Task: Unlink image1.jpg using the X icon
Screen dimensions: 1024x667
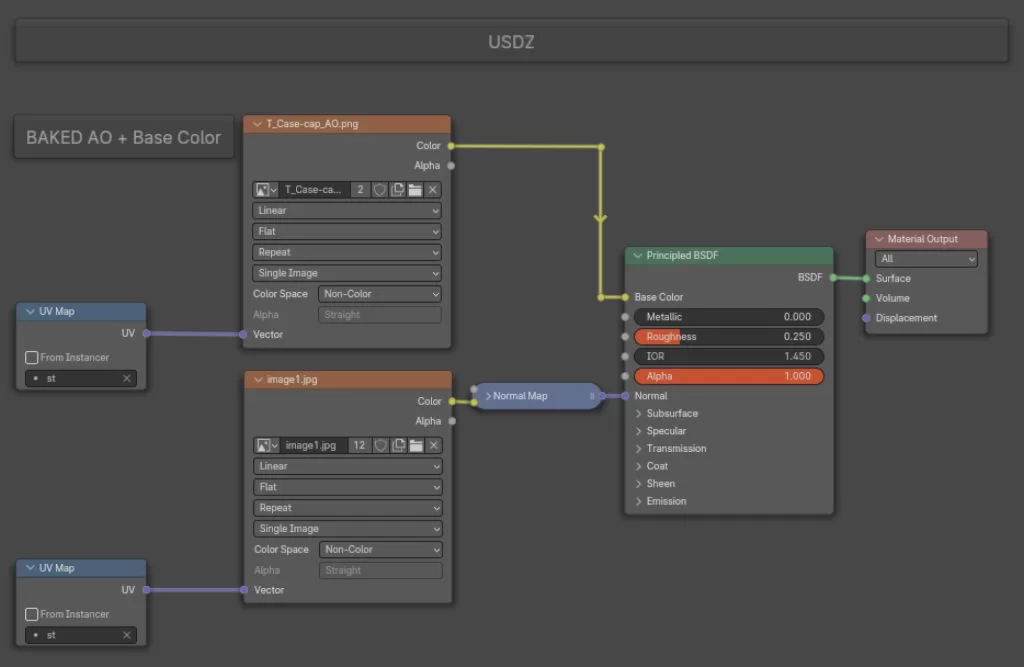Action: tap(434, 445)
